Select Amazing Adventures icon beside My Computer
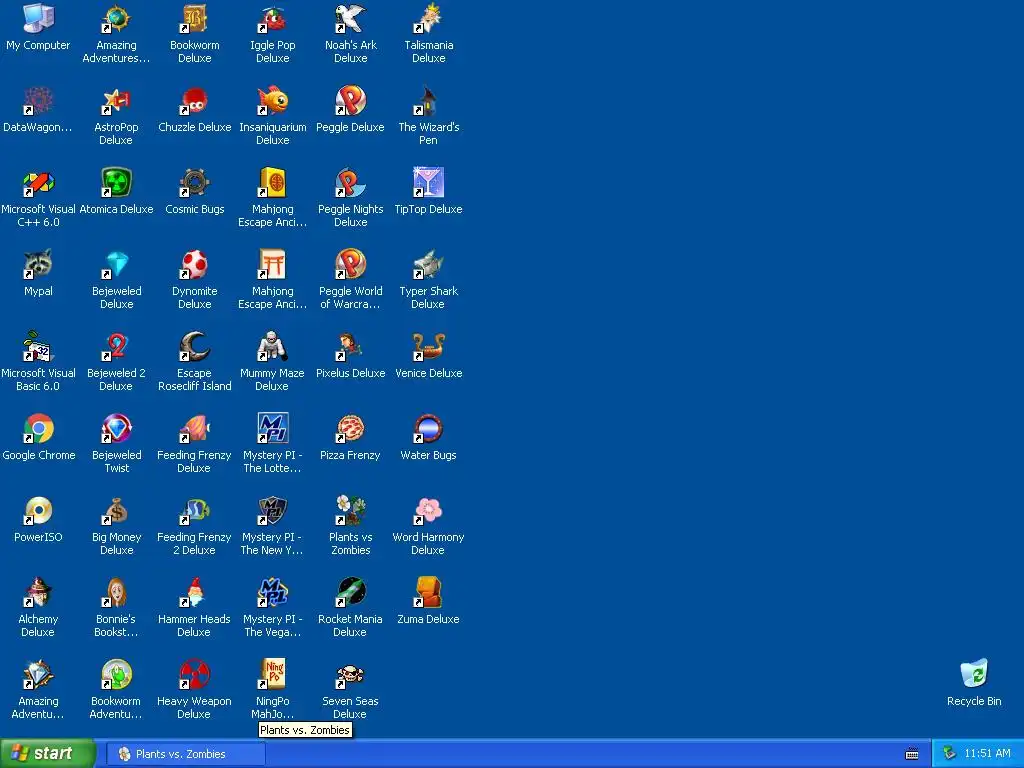Viewport: 1024px width, 768px height. 116,19
